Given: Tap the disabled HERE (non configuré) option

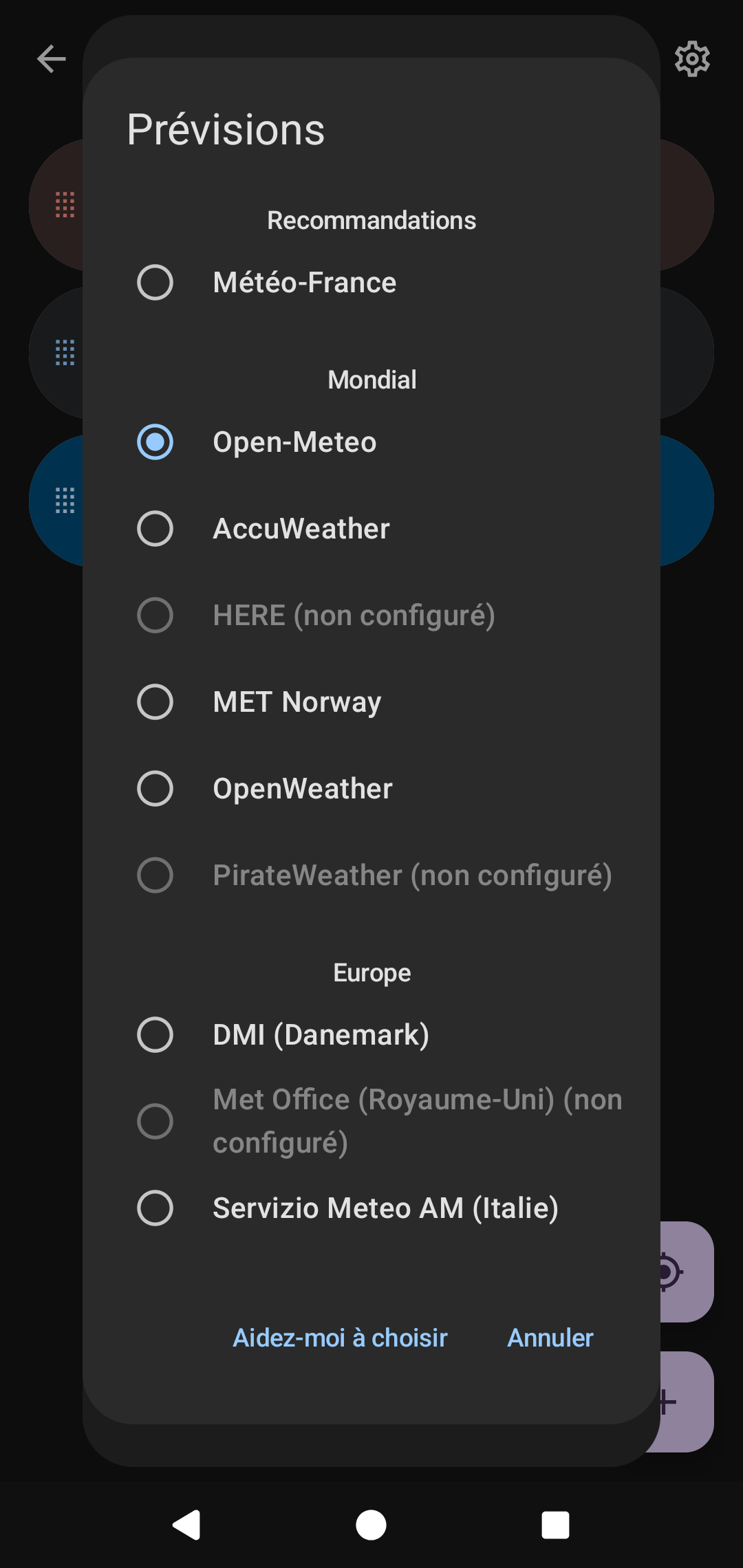Looking at the screenshot, I should coord(155,616).
